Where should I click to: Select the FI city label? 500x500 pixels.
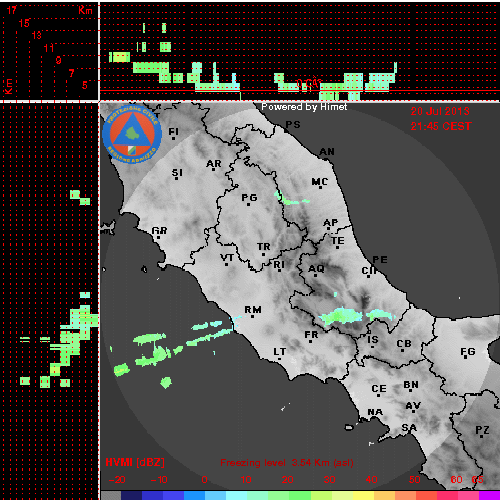[x=174, y=131]
